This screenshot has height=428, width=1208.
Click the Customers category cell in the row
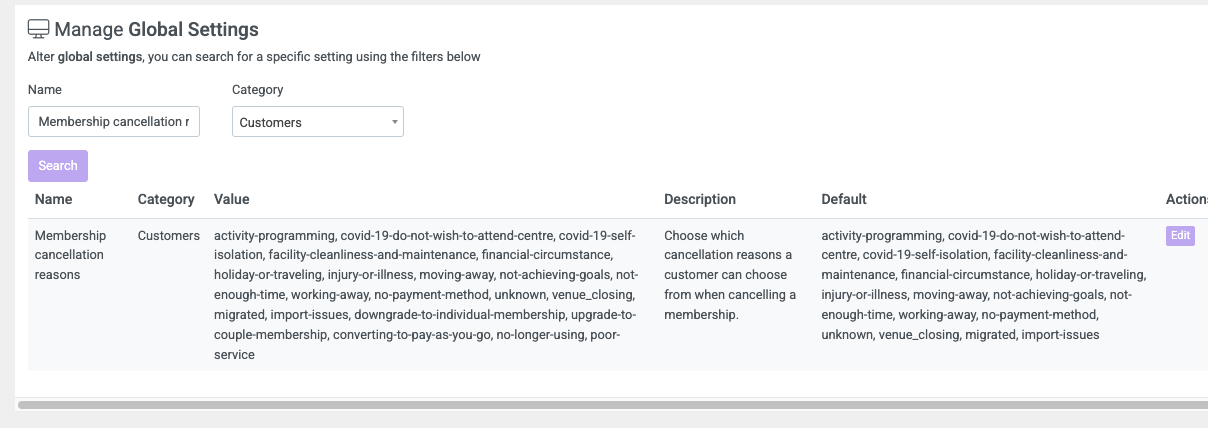pyautogui.click(x=169, y=236)
